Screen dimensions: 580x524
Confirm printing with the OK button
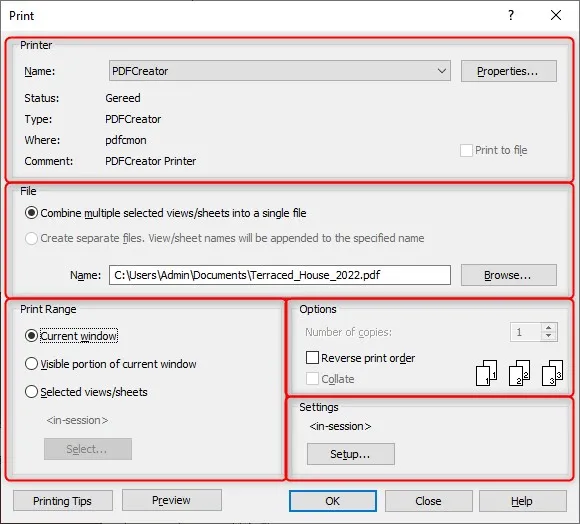coord(333,501)
